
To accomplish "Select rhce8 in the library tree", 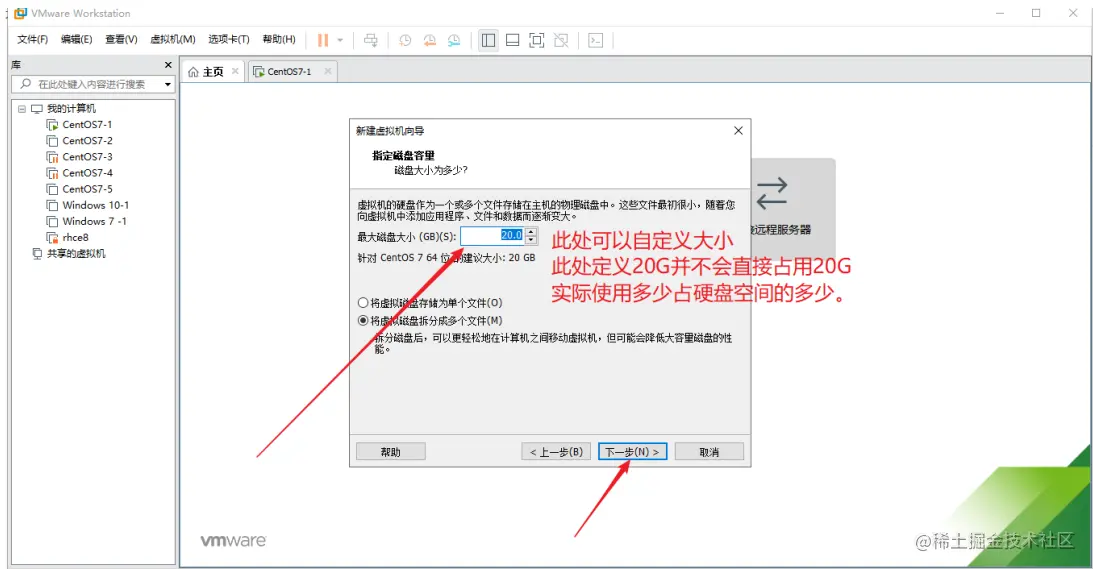I will 75,237.
